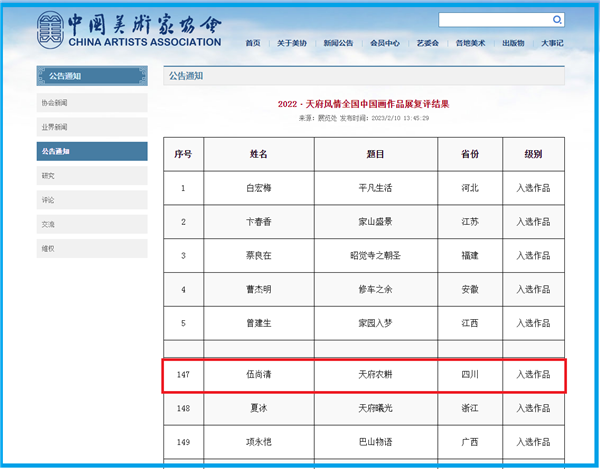
Task: Open 交流 in the left sidebar
Action: [91, 224]
